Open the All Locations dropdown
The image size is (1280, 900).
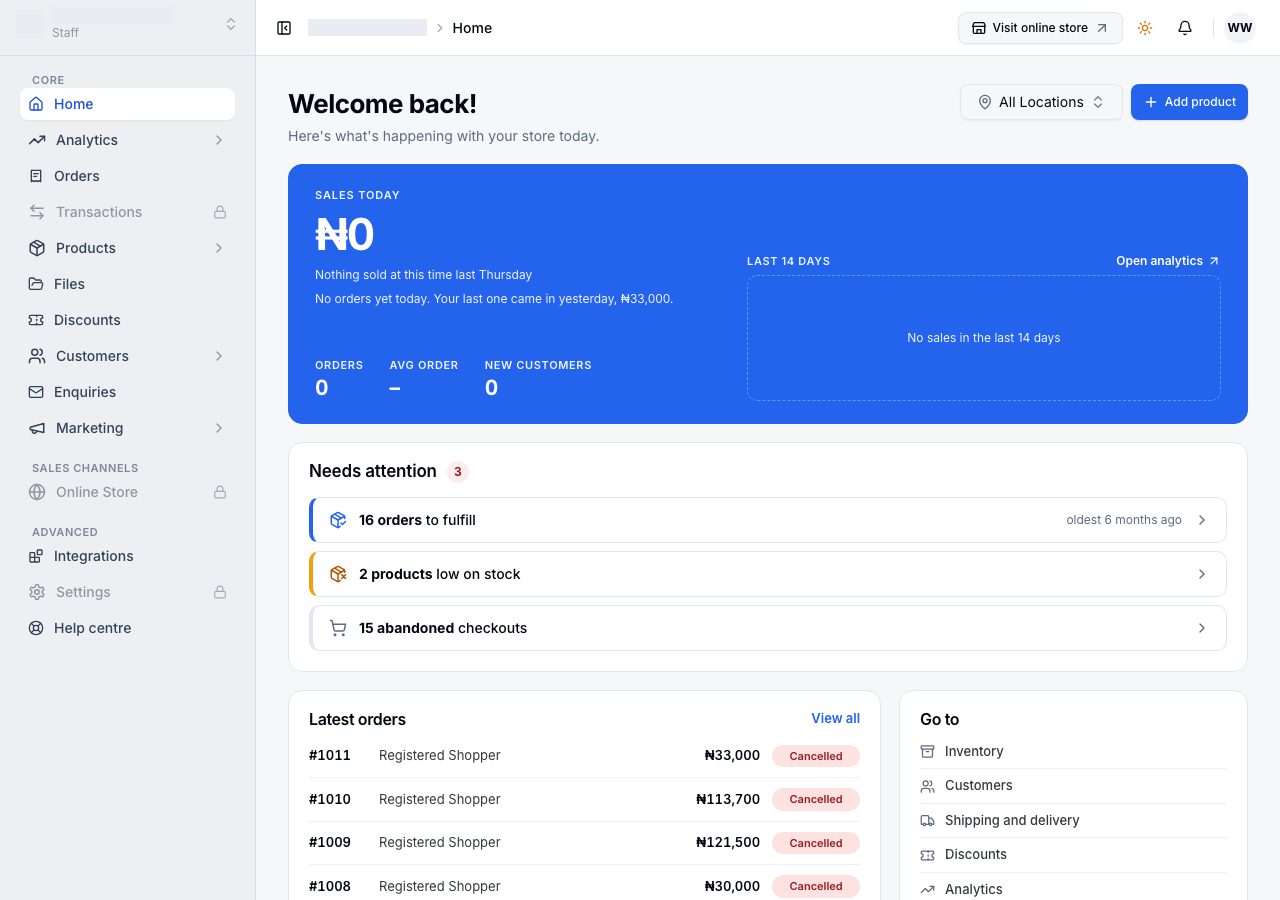pos(1041,102)
